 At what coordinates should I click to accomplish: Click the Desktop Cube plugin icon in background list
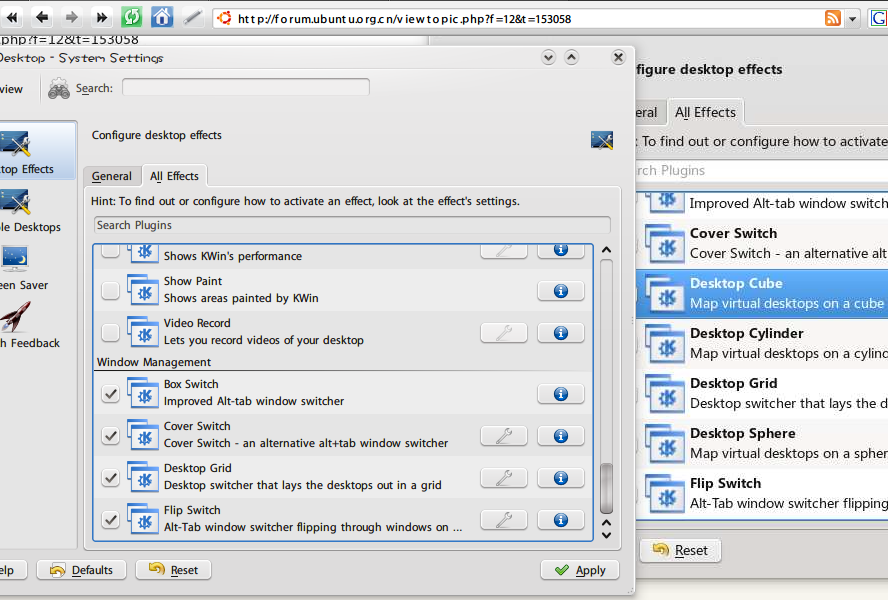coord(665,293)
